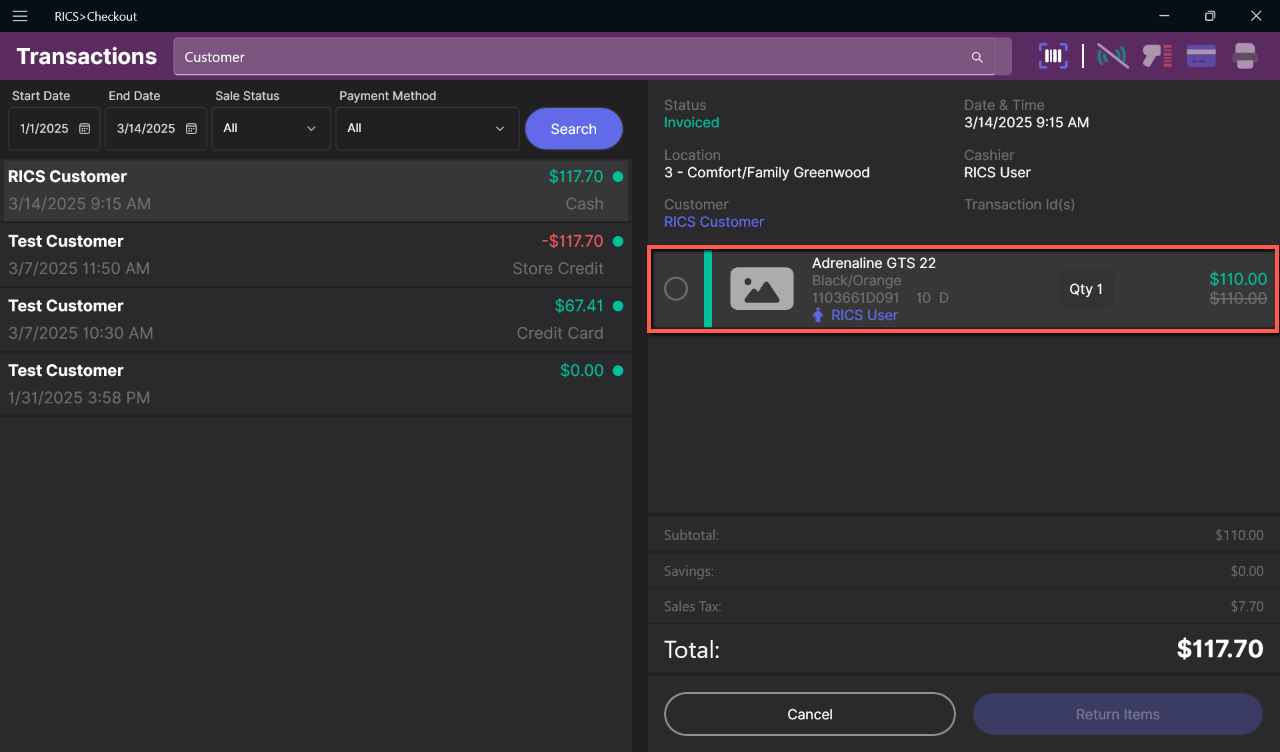Click item SKU 1103661D091
The image size is (1280, 752).
coord(855,298)
